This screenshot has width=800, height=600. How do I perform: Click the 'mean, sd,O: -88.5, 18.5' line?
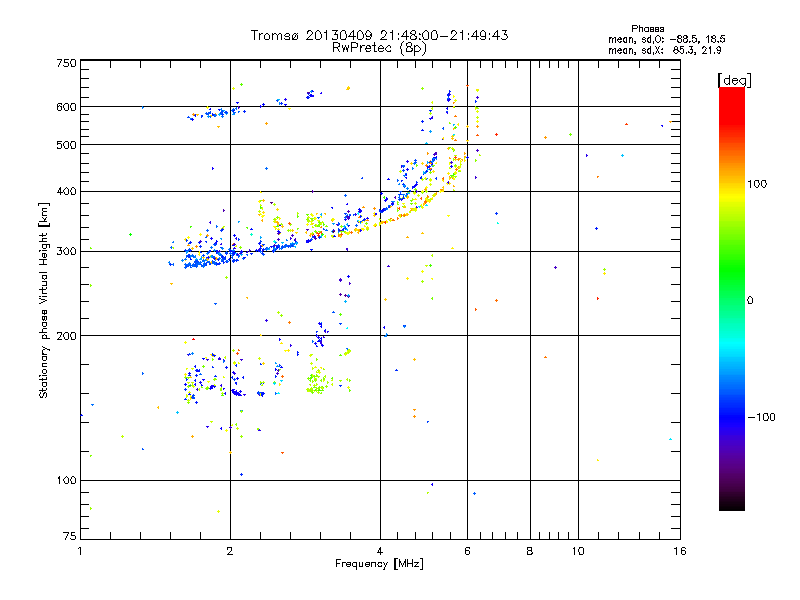[666, 39]
